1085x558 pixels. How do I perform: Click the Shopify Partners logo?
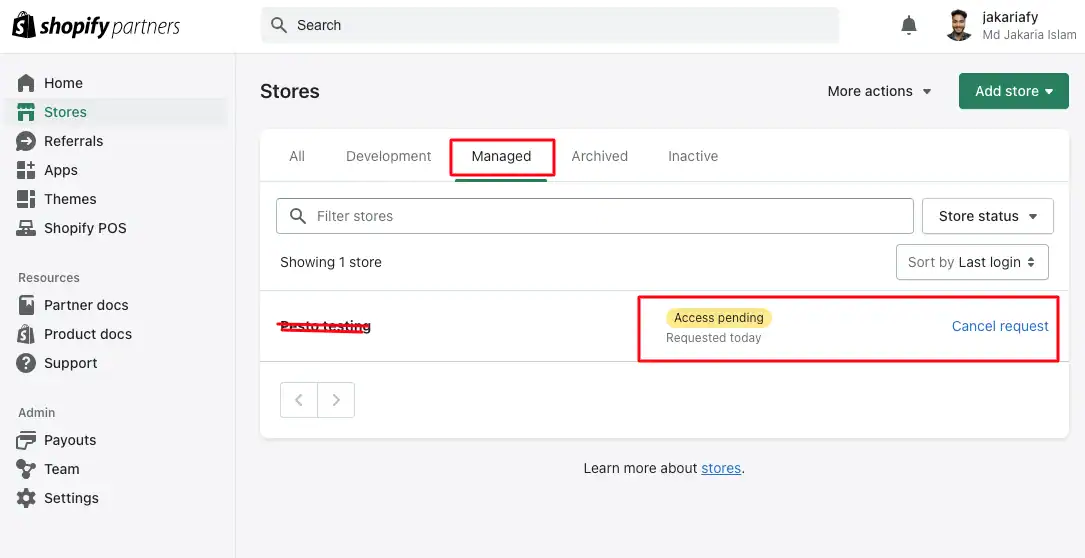point(96,26)
